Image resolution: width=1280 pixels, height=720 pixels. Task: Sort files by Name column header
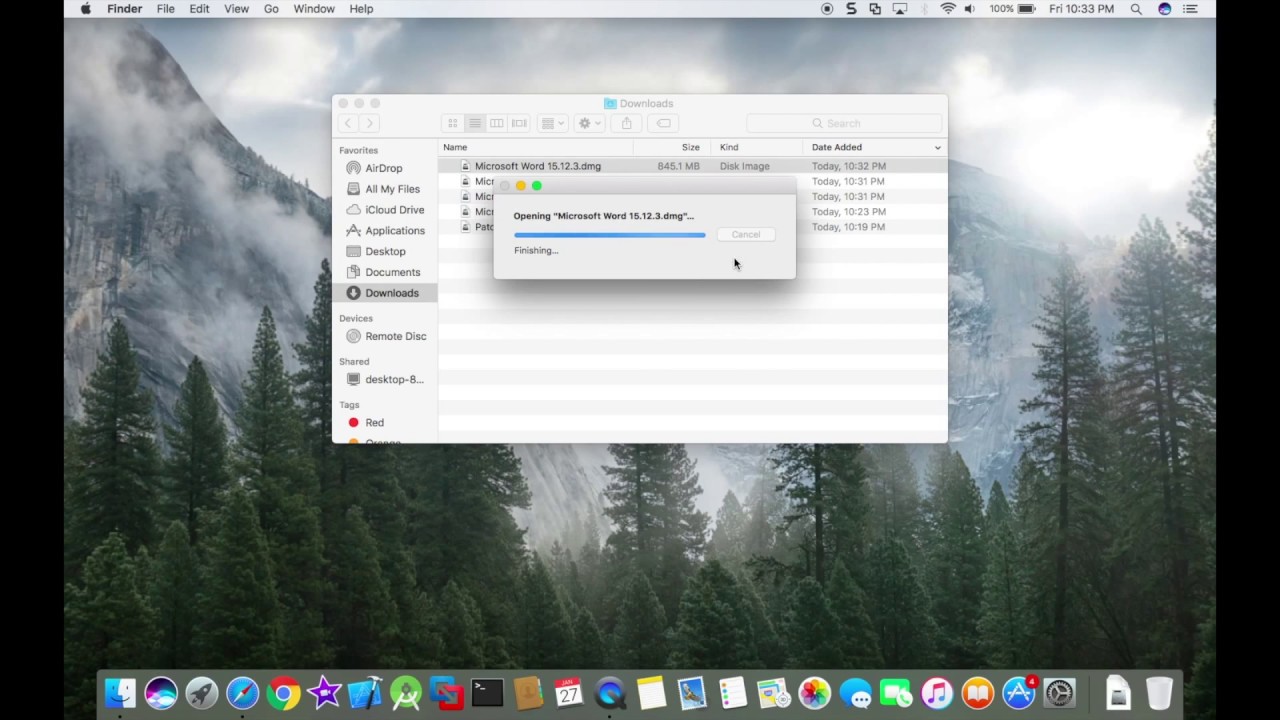point(535,147)
